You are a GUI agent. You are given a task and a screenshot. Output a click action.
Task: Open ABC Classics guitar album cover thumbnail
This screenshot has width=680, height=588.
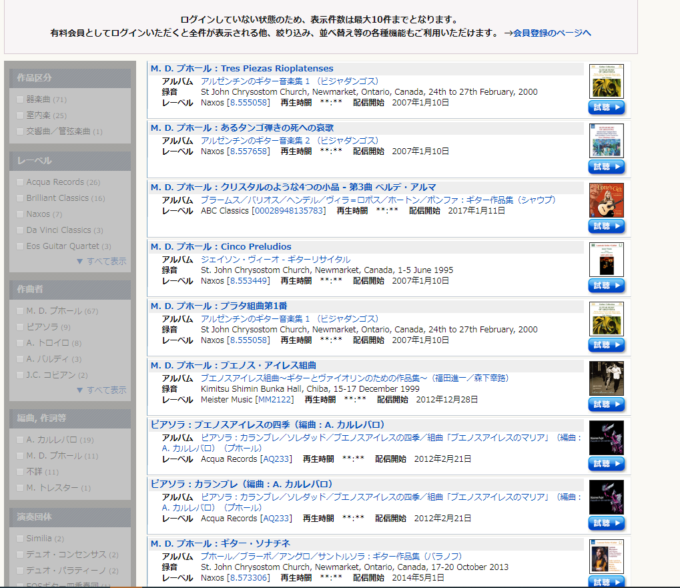coord(606,200)
